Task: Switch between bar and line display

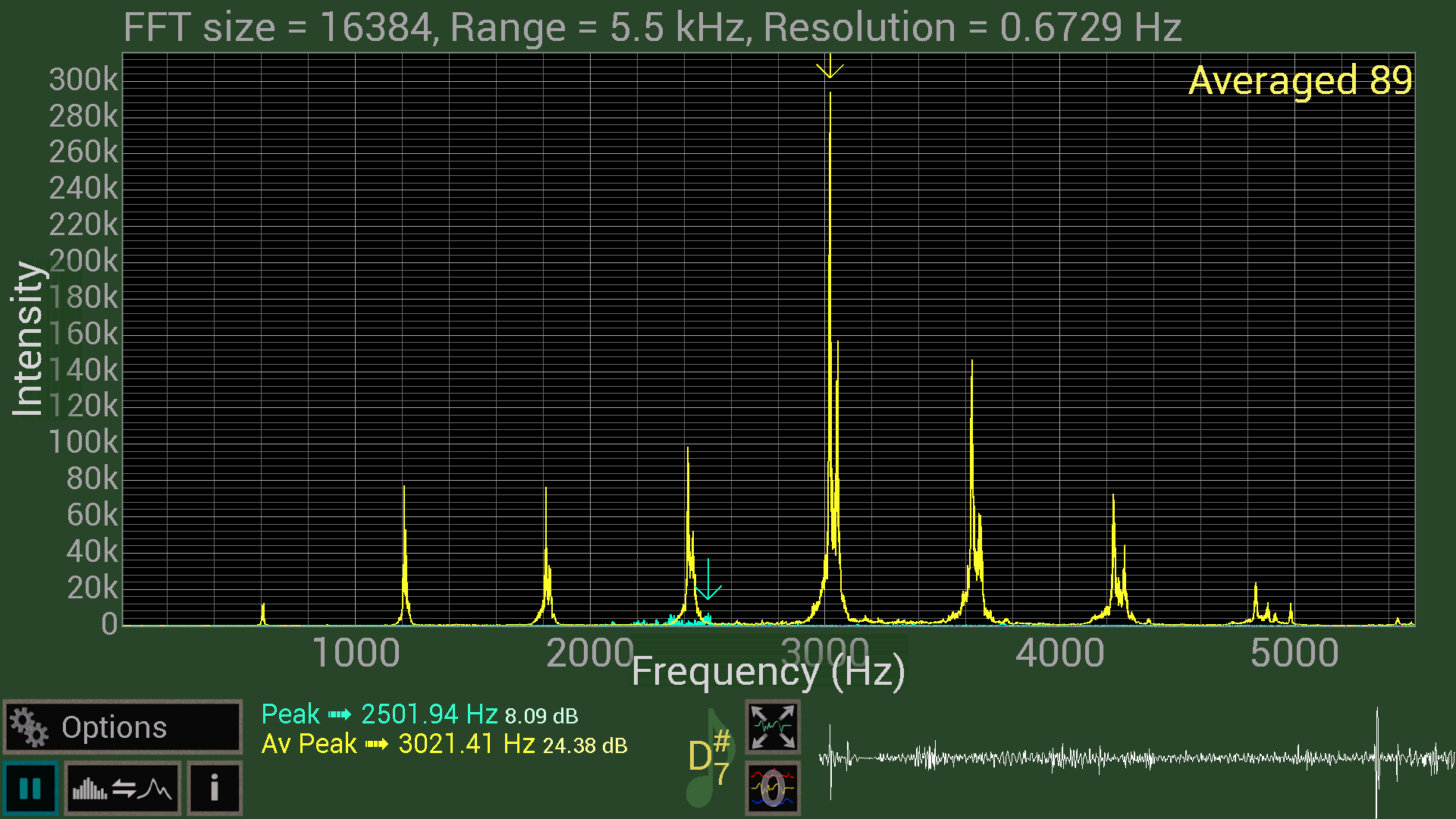Action: [122, 789]
